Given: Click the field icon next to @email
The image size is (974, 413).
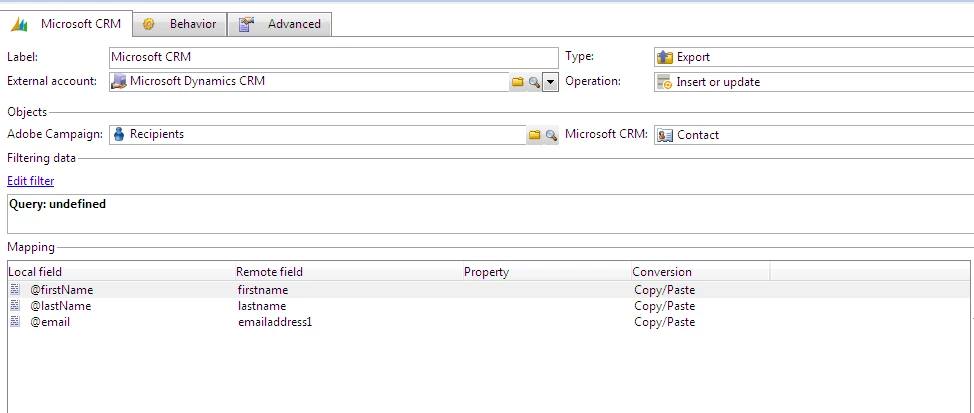Looking at the screenshot, I should tap(16, 322).
